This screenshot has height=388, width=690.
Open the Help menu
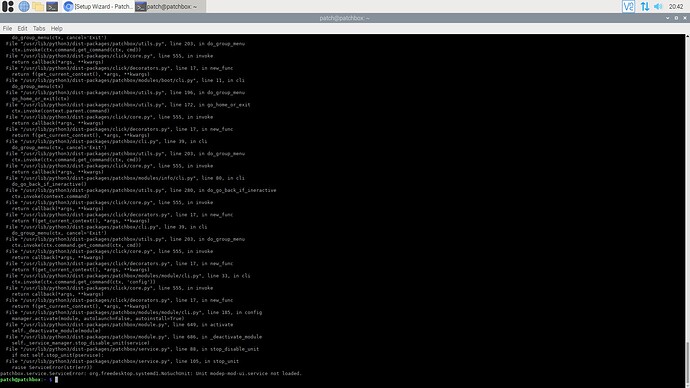(x=56, y=28)
